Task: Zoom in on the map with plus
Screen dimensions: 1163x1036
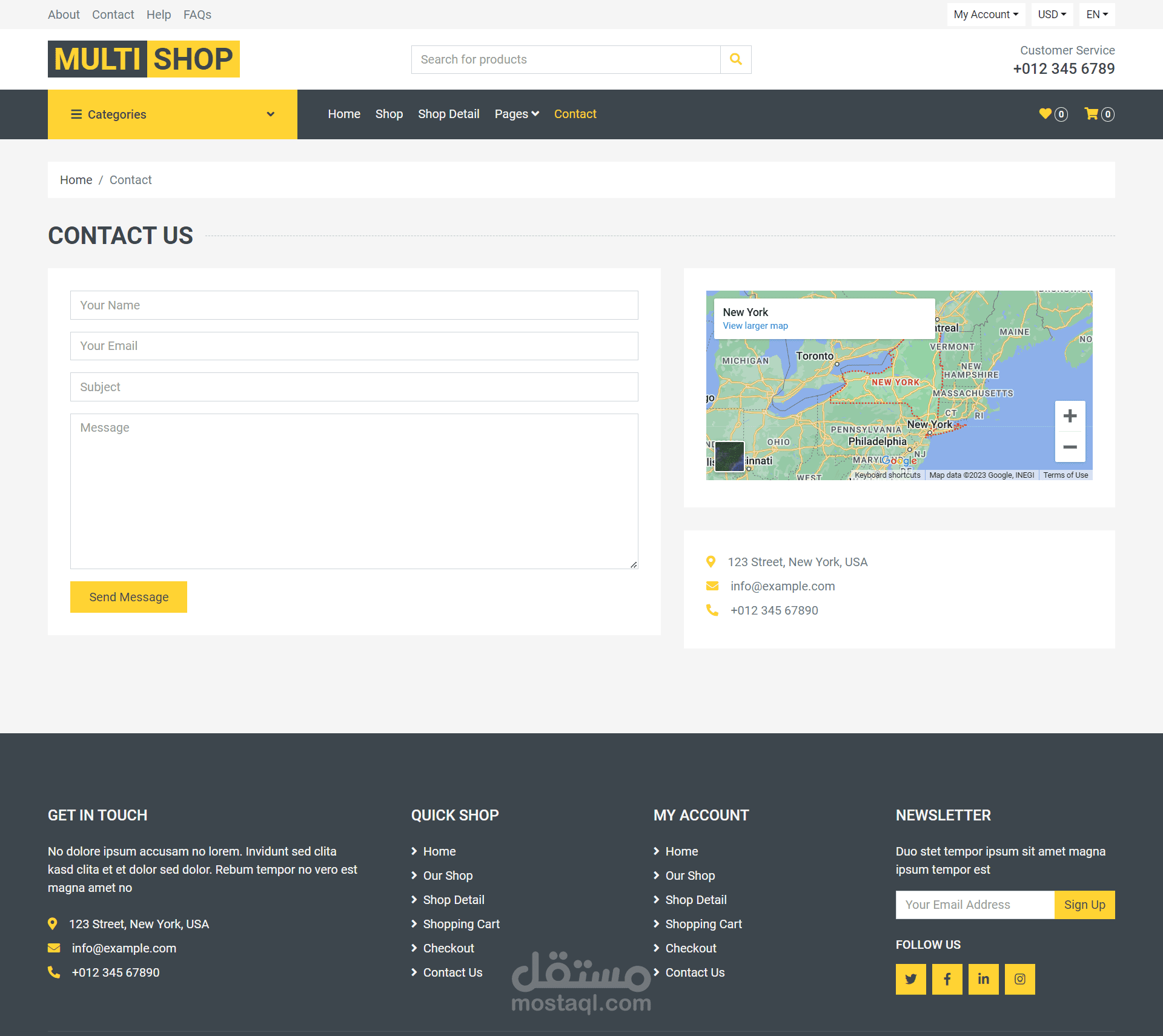Action: point(1070,416)
